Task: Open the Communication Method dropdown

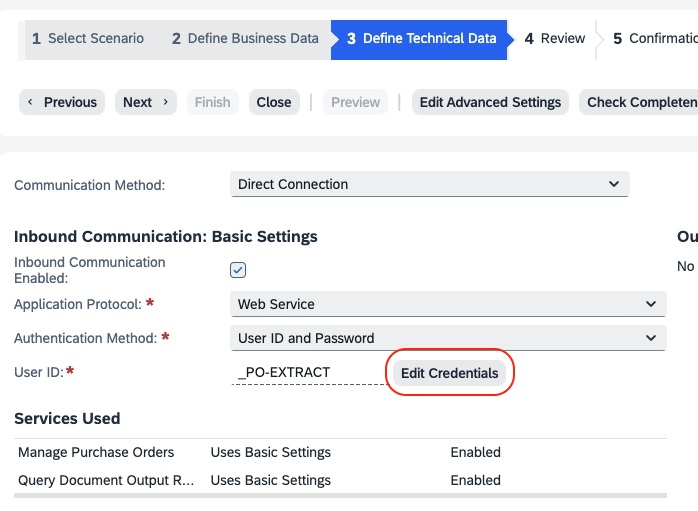Action: pyautogui.click(x=430, y=184)
